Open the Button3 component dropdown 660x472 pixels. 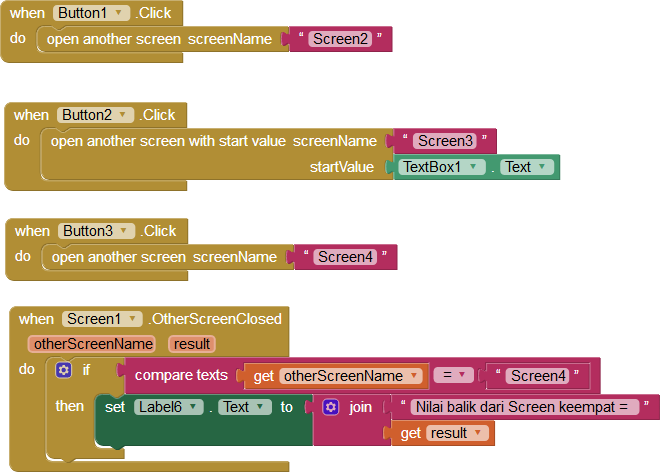point(125,231)
